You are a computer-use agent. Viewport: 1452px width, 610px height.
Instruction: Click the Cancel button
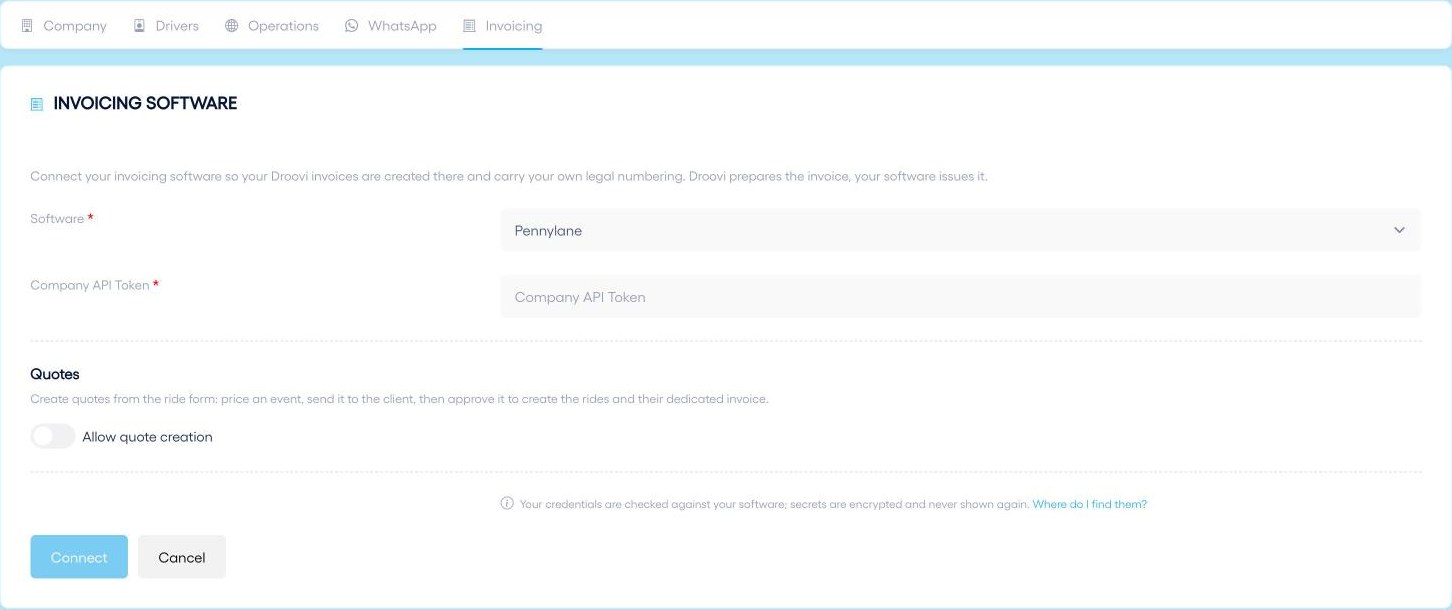(x=182, y=557)
